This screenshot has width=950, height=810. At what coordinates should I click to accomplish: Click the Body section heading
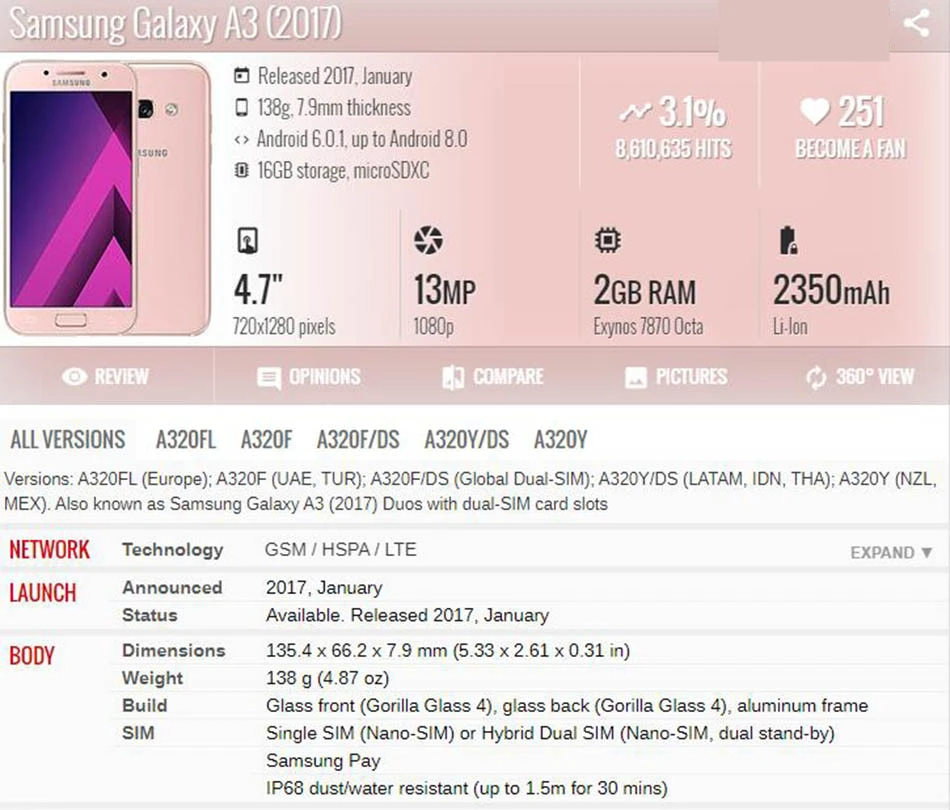32,656
